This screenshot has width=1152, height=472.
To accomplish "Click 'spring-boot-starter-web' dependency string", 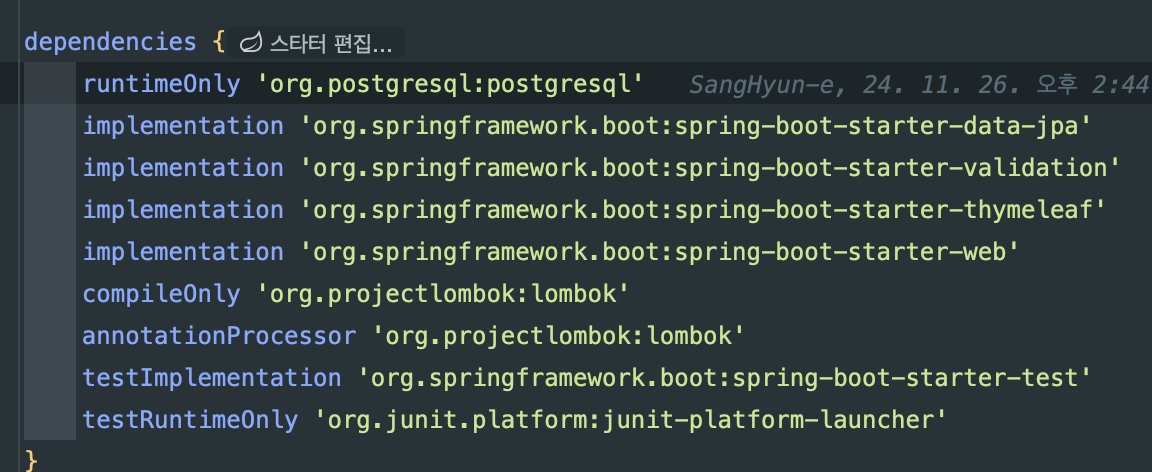I will point(659,252).
